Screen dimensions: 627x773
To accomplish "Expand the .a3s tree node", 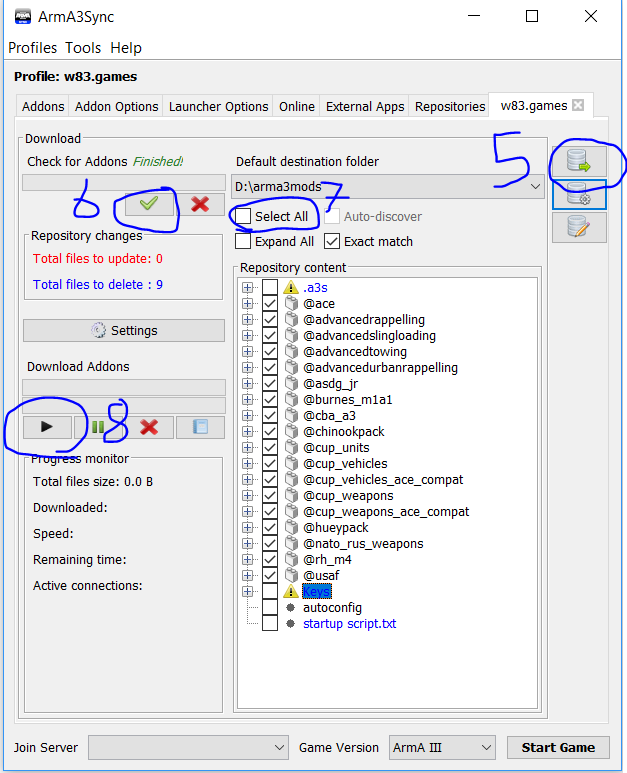I will click(x=247, y=287).
